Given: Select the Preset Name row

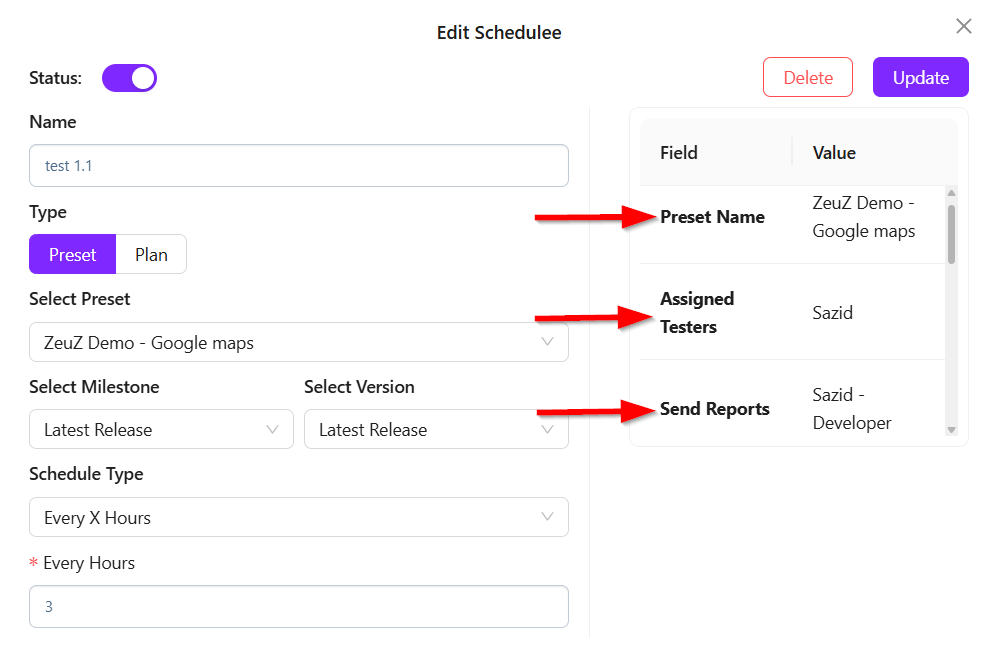Looking at the screenshot, I should point(712,217).
